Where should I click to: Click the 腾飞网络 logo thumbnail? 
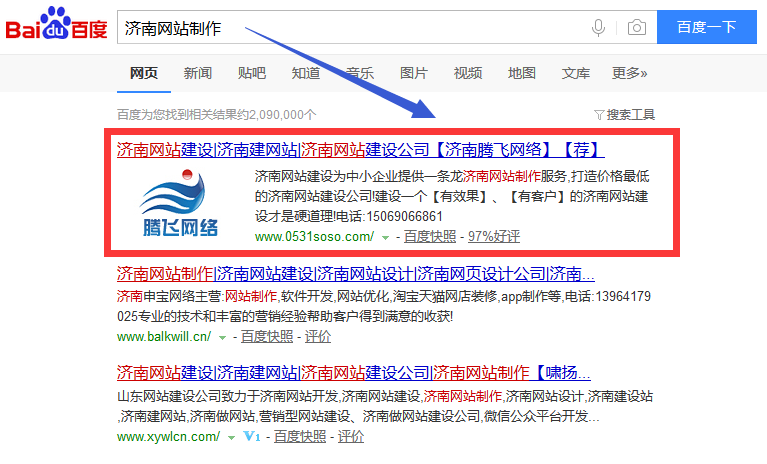click(x=180, y=203)
